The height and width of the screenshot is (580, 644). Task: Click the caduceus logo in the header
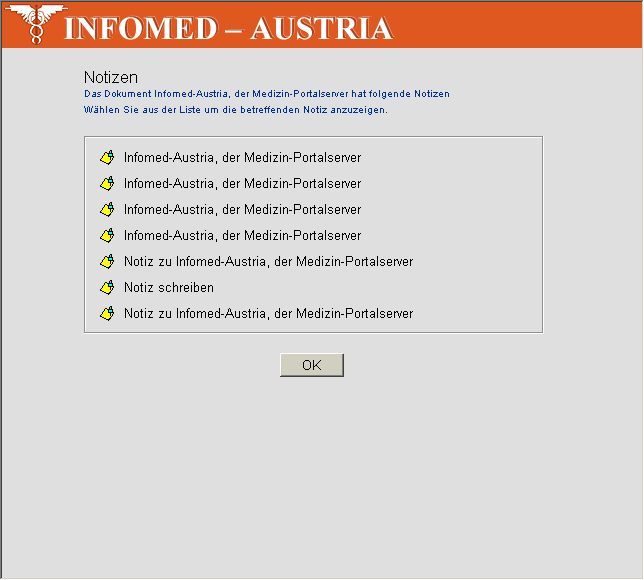[37, 24]
